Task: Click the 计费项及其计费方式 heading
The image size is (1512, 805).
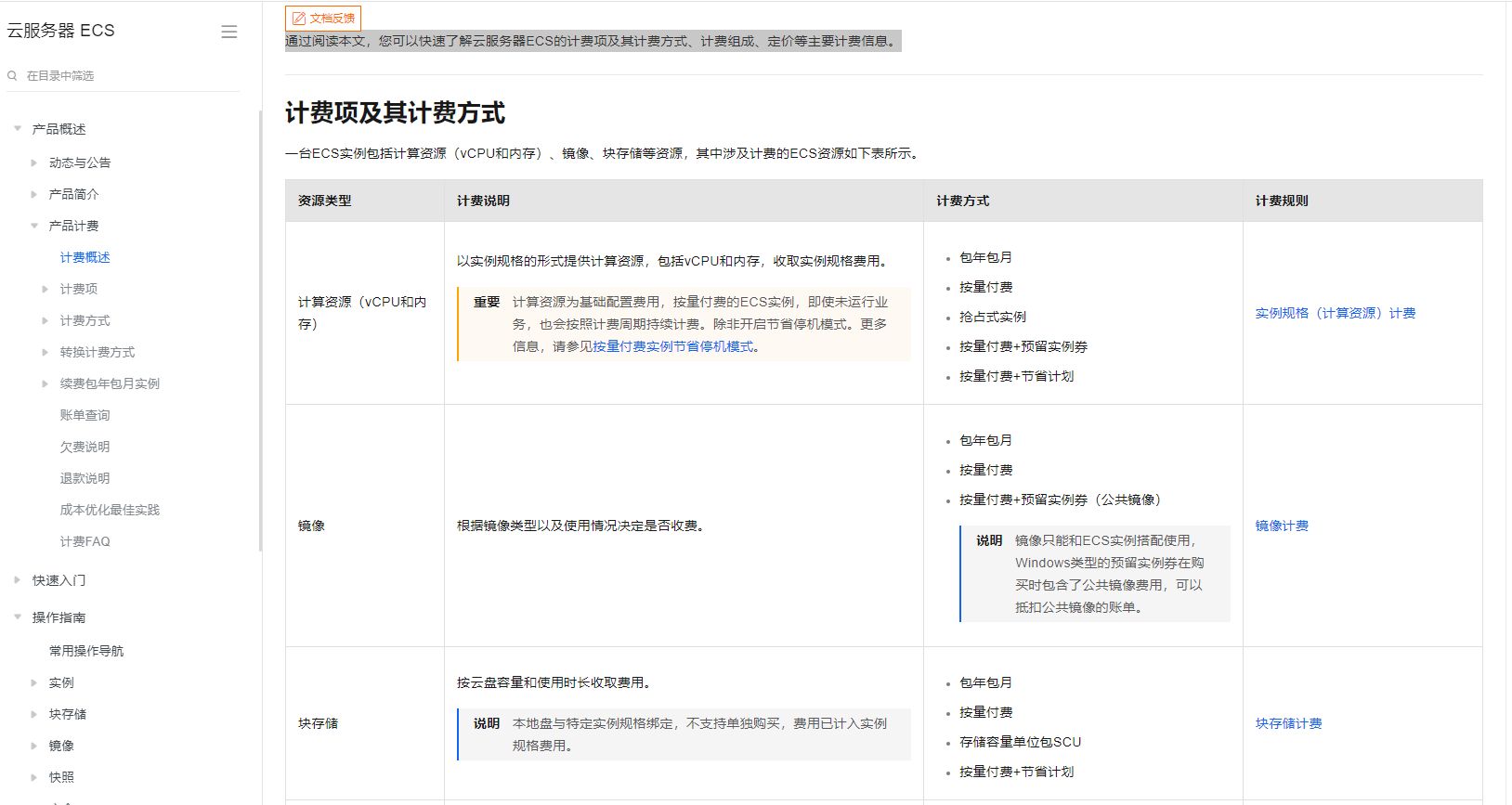Action: (x=395, y=113)
